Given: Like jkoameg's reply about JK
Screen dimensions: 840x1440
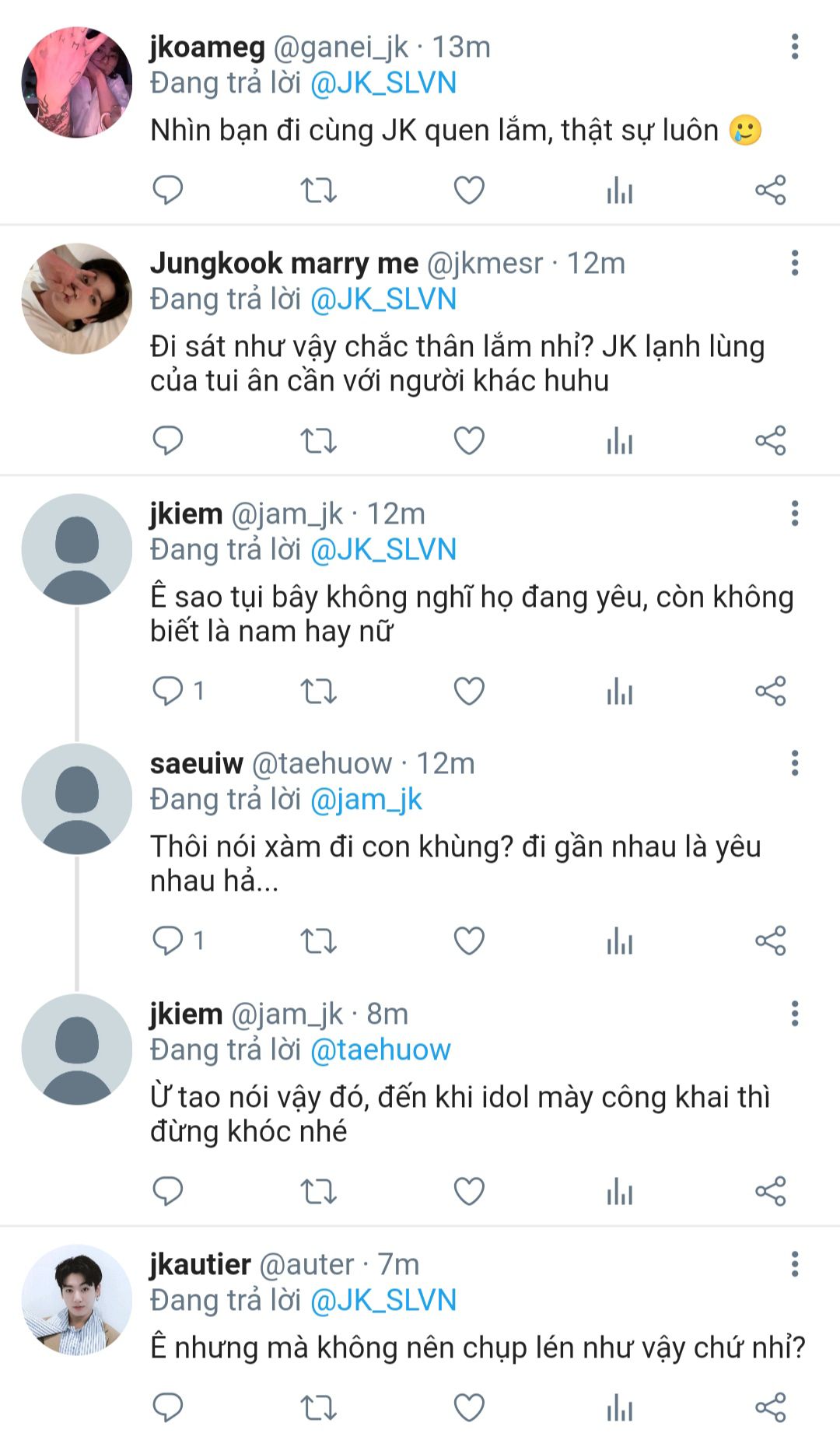Looking at the screenshot, I should [469, 190].
